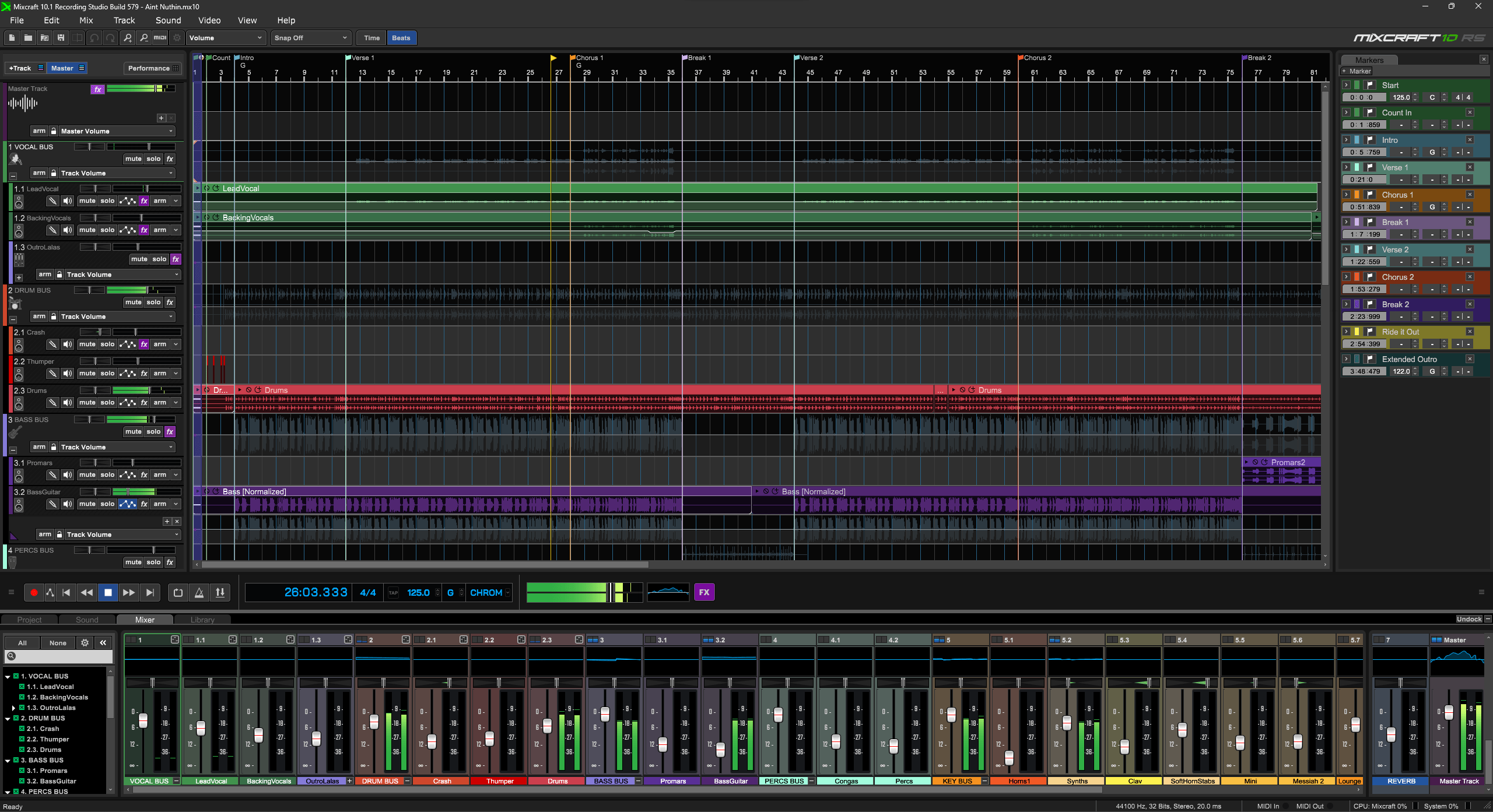Click the save project floppy icon
This screenshot has height=812, width=1493.
(61, 38)
